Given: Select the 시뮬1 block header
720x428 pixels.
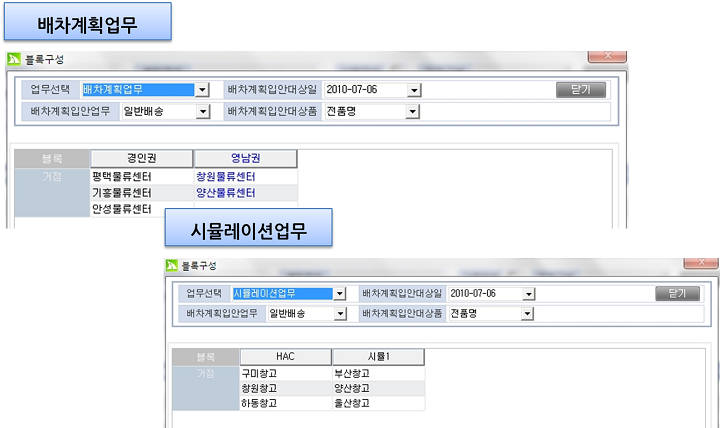Looking at the screenshot, I should tap(378, 357).
